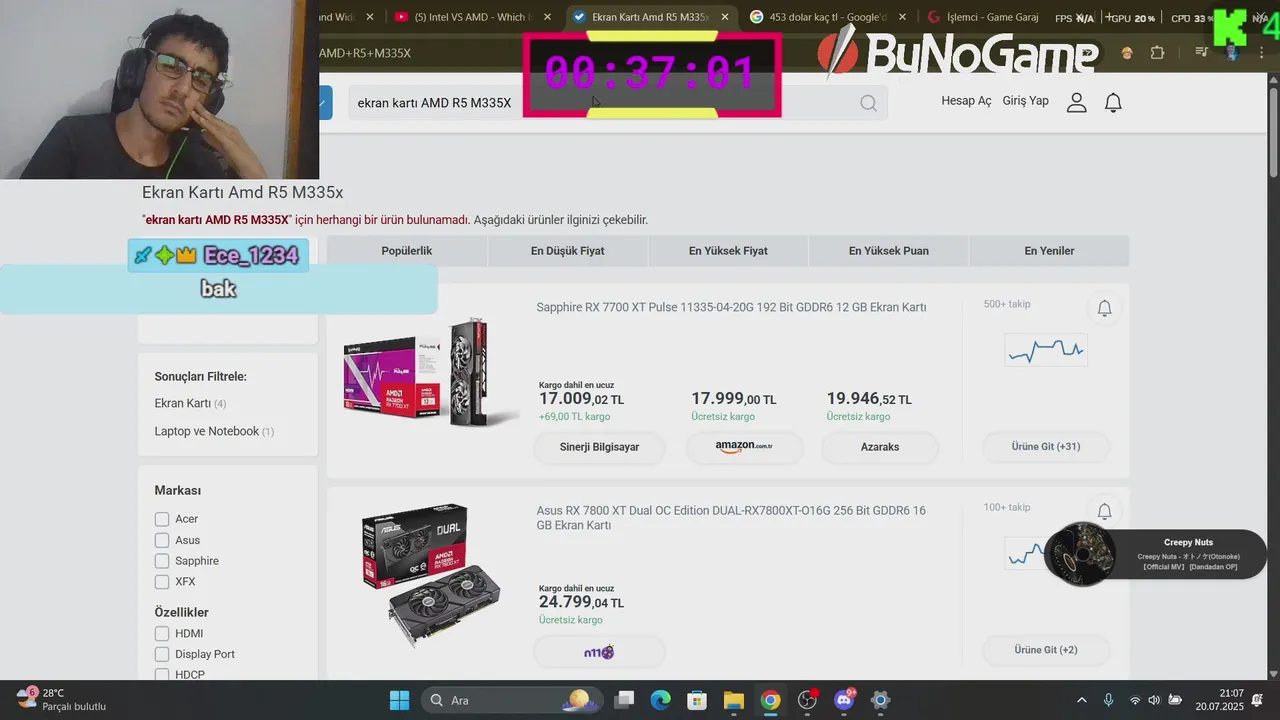Check the Sapphire brand checkbox

[162, 561]
